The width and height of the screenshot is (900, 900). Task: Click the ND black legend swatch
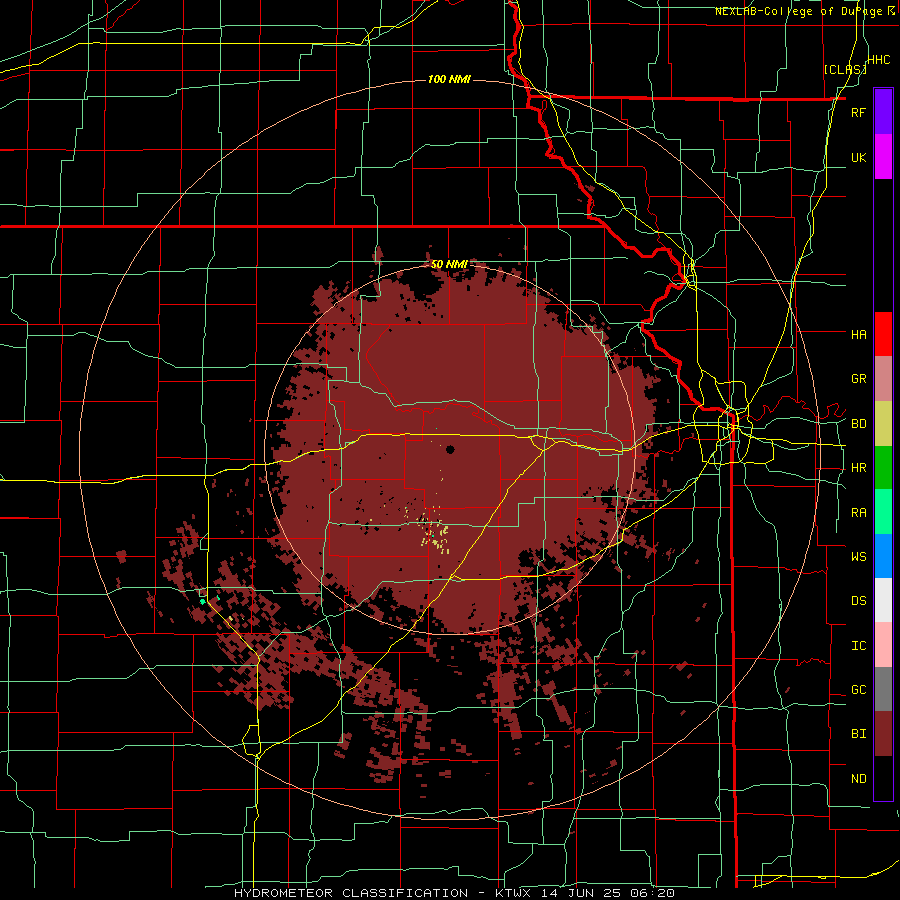tap(883, 778)
